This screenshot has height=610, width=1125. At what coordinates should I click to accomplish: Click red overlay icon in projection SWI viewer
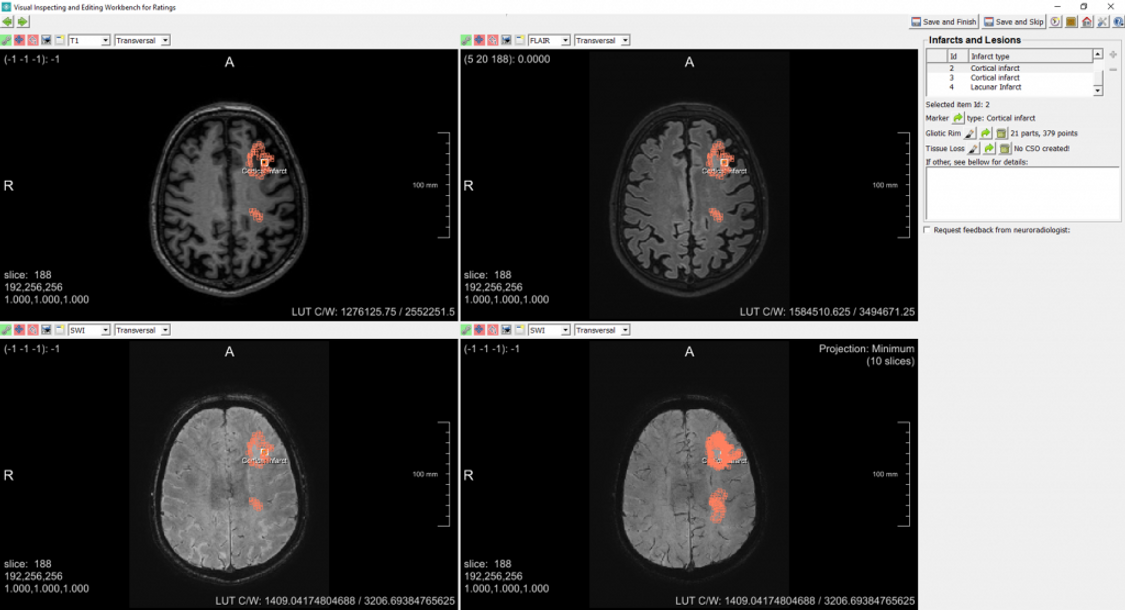[493, 330]
